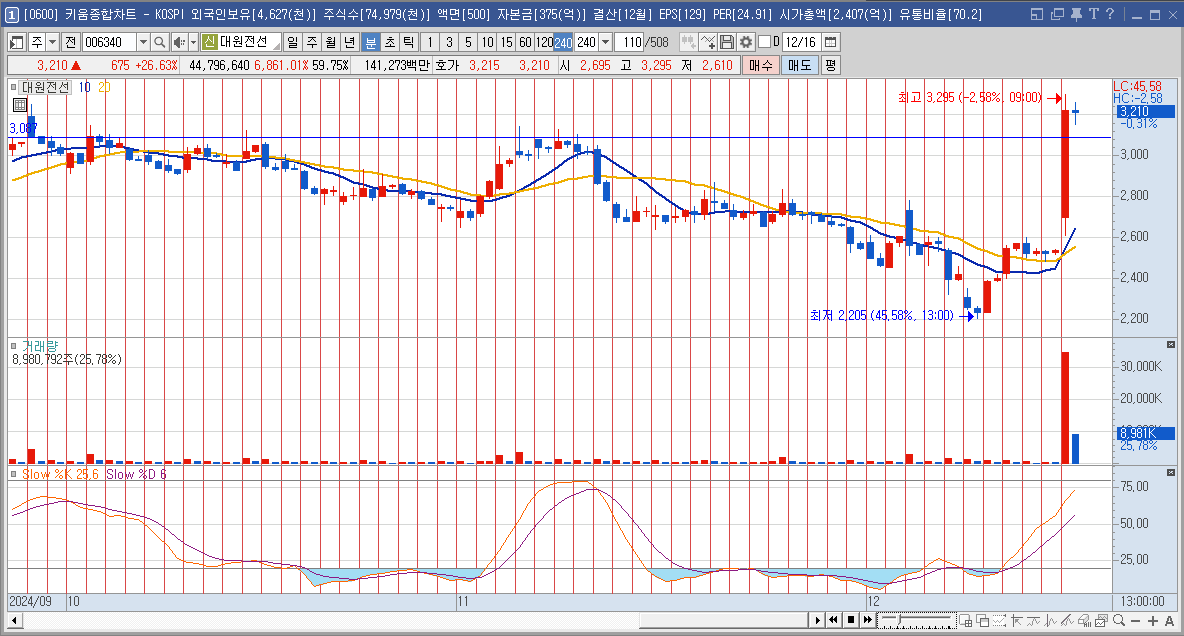Click the eraser drawing-delete icon at bottom
Screen dimensions: 1184x636
click(x=1084, y=620)
